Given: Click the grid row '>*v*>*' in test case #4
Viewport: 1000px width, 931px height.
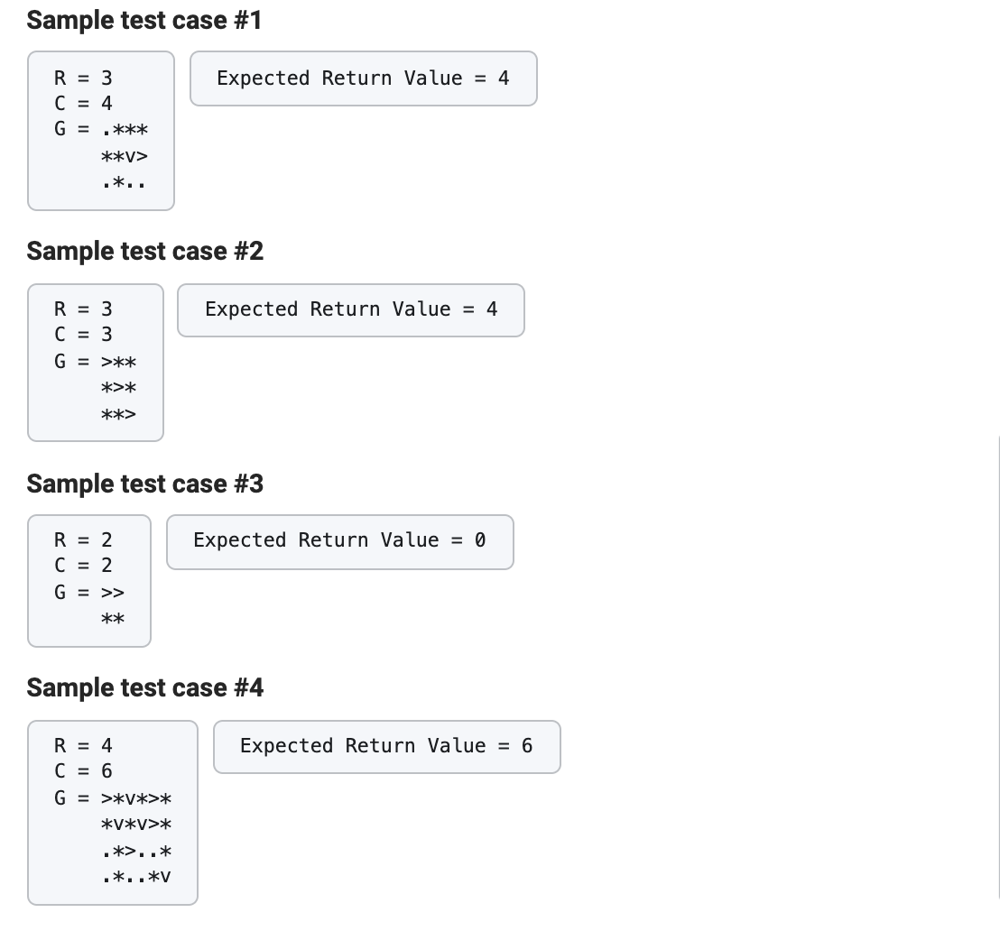Looking at the screenshot, I should coord(136,798).
